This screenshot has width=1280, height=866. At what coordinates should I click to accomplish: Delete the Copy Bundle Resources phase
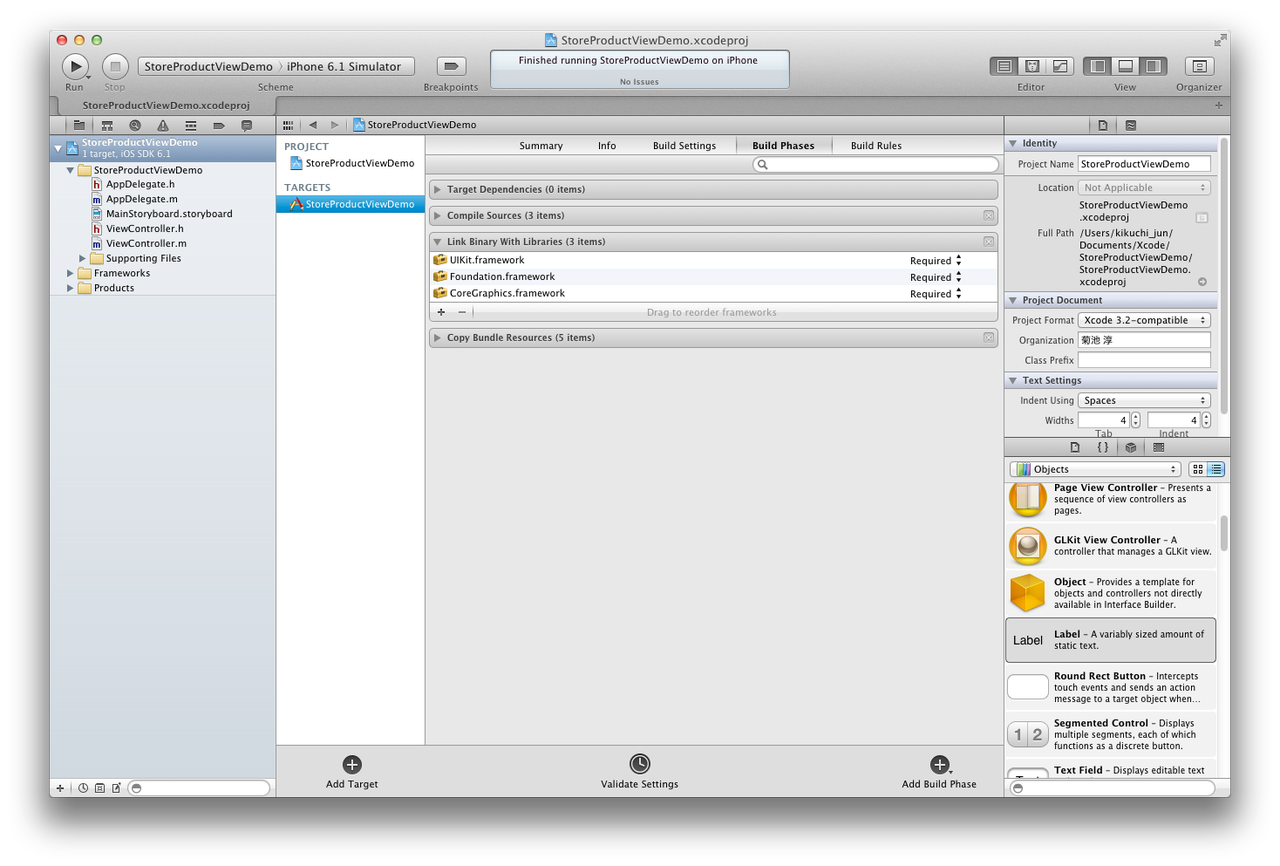pos(988,337)
